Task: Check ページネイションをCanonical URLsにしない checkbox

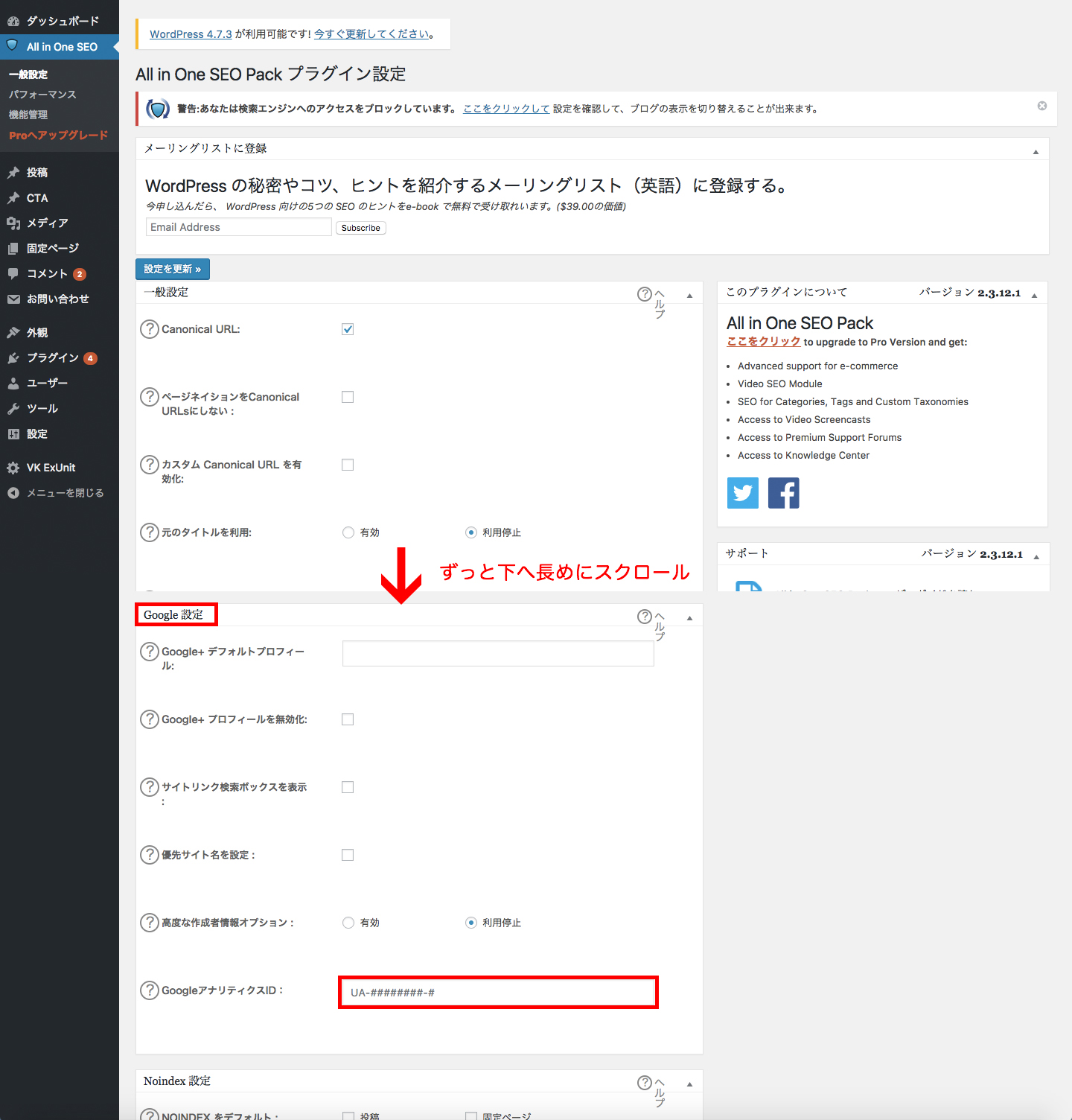Action: pos(348,397)
